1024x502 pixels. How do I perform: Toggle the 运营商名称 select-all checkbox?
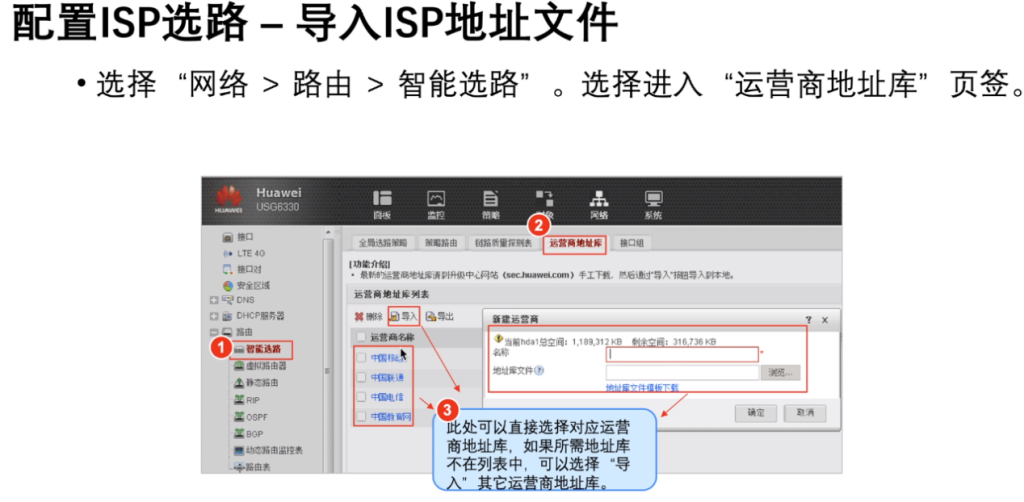[x=361, y=337]
